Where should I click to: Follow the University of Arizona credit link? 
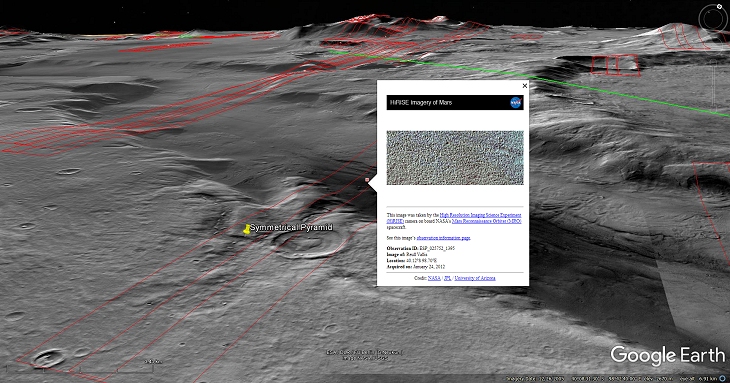475,278
